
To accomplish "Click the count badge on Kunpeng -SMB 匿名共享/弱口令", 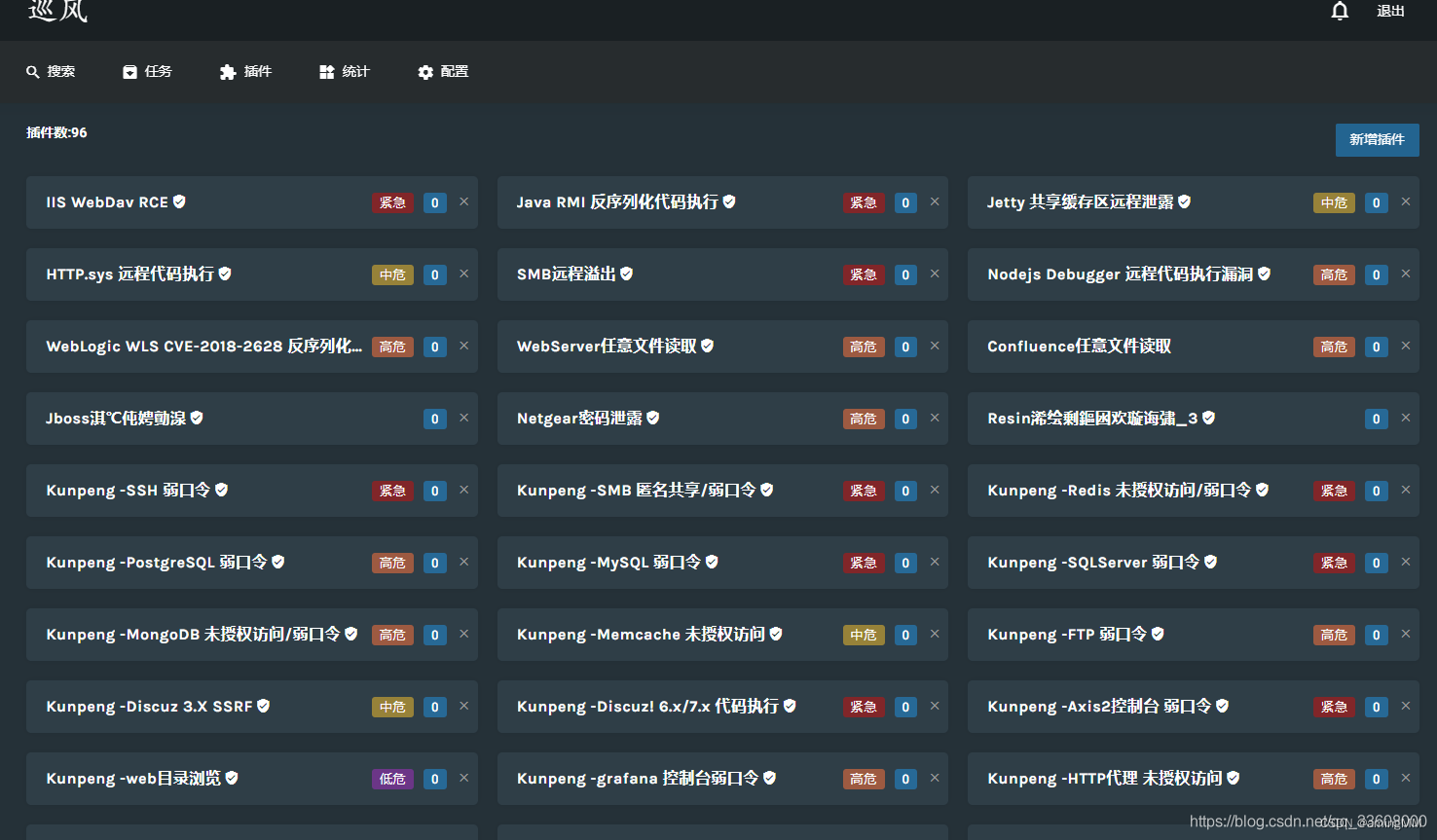I will [x=905, y=491].
